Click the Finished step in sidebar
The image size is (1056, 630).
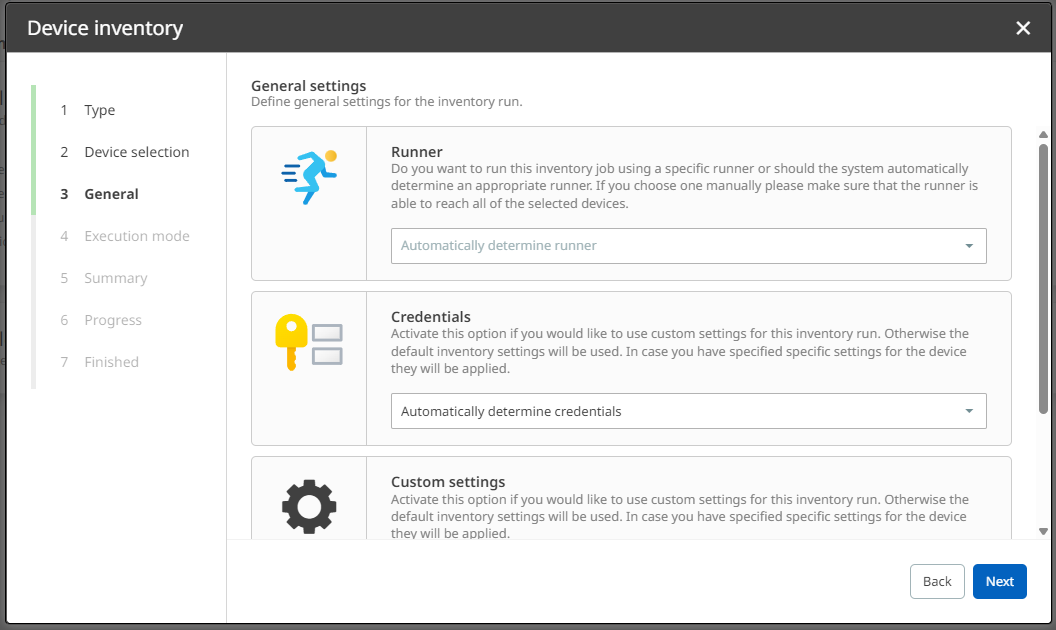pyautogui.click(x=111, y=362)
